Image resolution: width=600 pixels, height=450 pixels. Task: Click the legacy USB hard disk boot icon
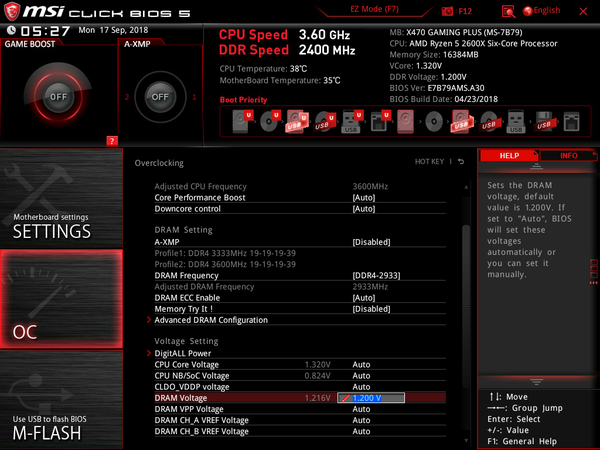461,122
